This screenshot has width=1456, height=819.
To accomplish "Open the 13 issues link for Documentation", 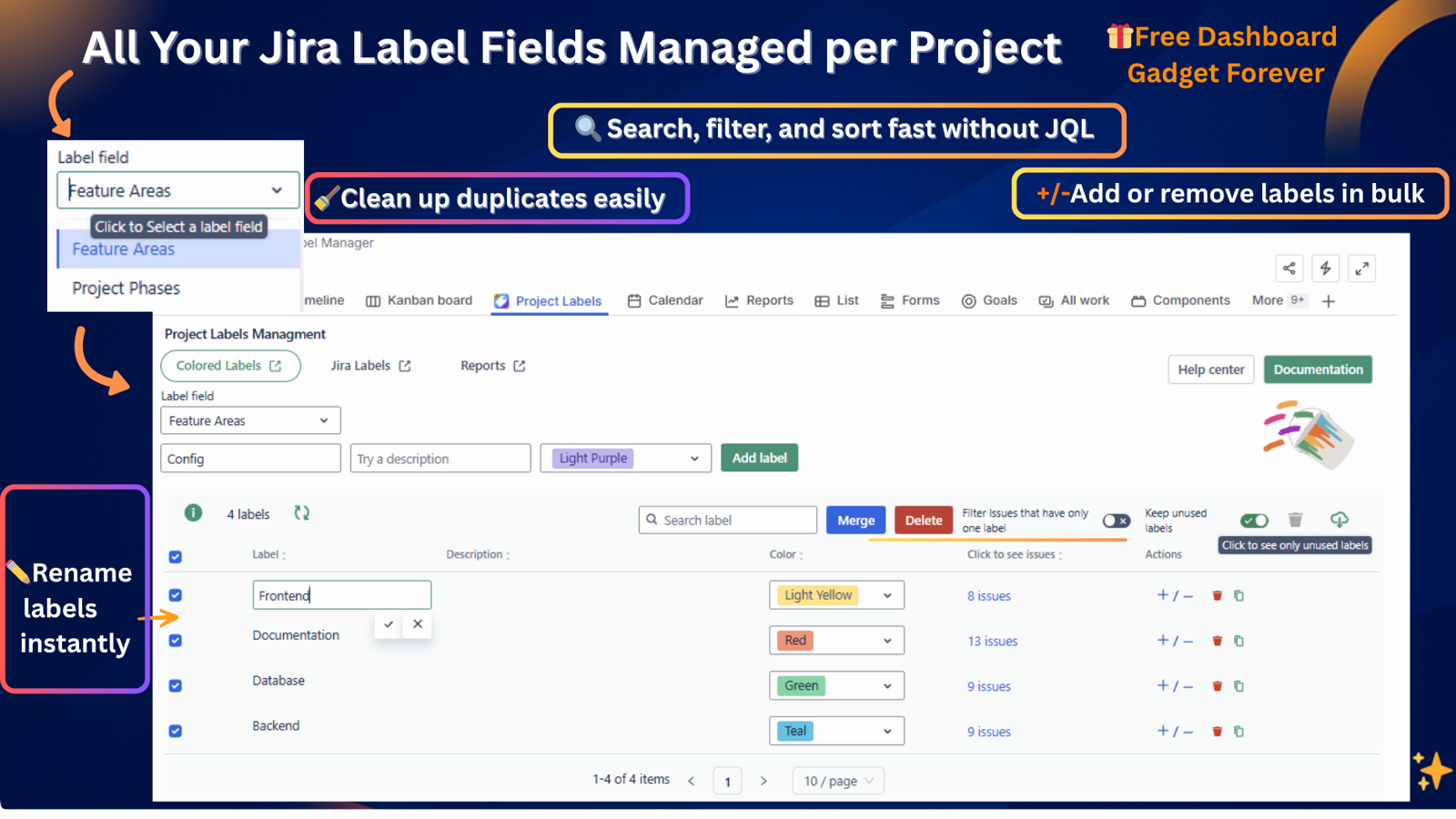I will pyautogui.click(x=992, y=641).
